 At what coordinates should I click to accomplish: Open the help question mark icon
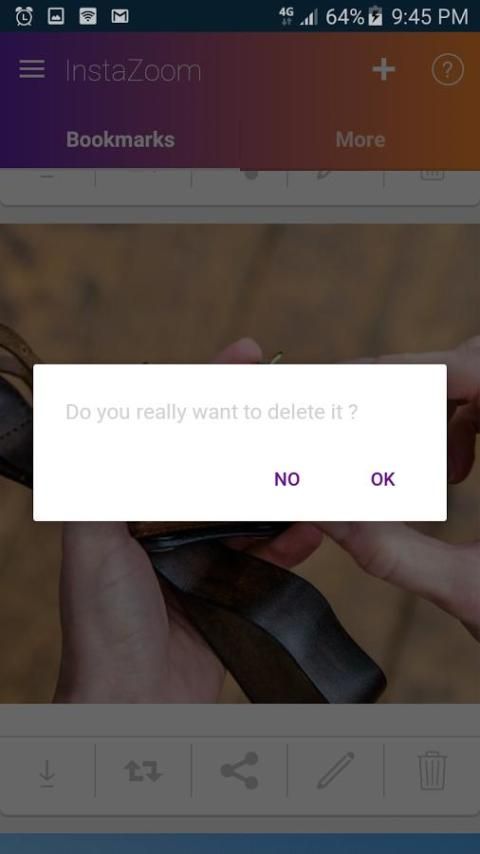(x=447, y=70)
